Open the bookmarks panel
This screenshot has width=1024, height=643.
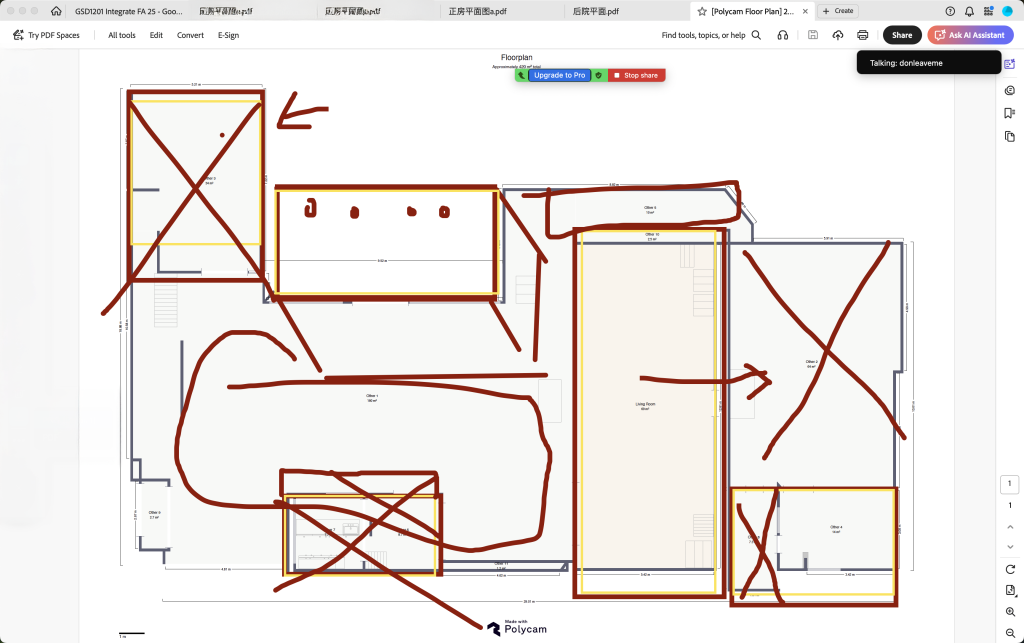[1010, 112]
